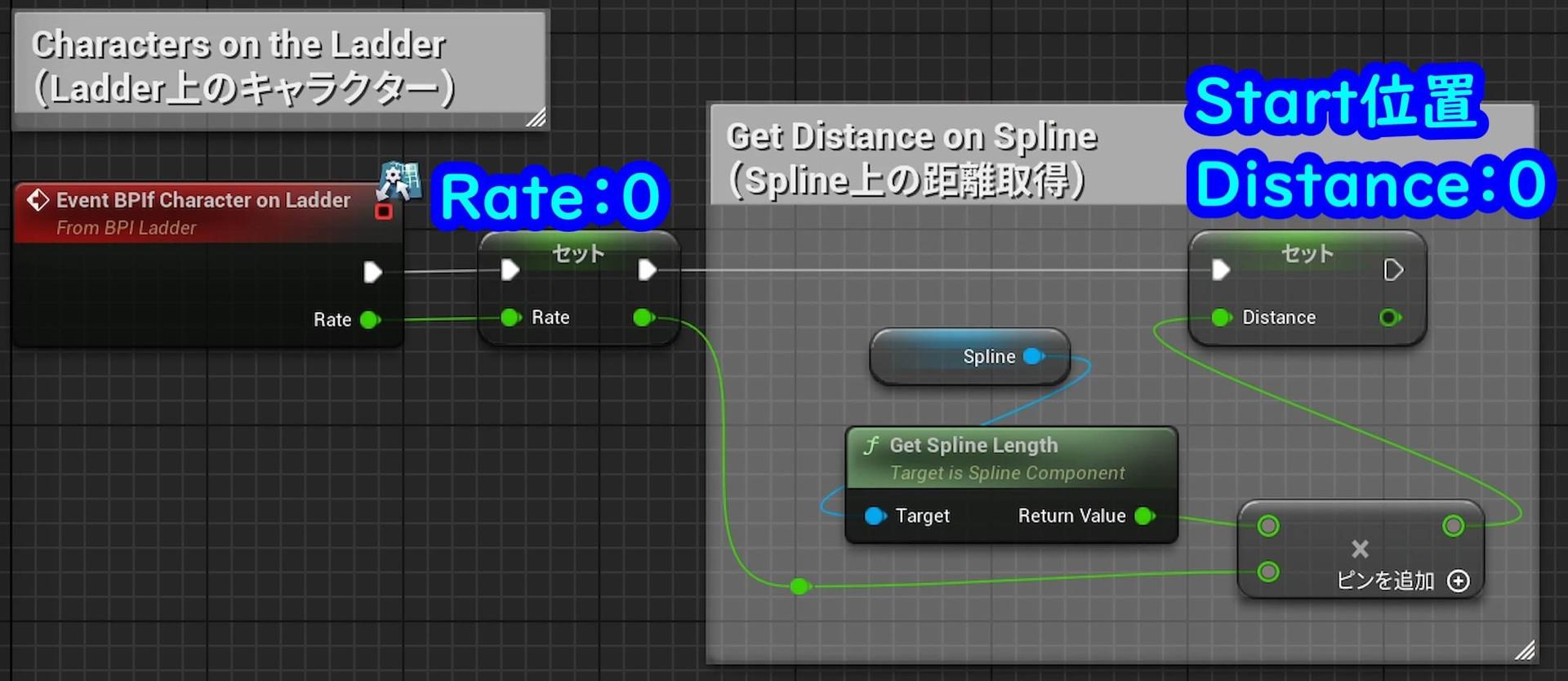Click the Event BPIf Character on Ladder node title

203,200
